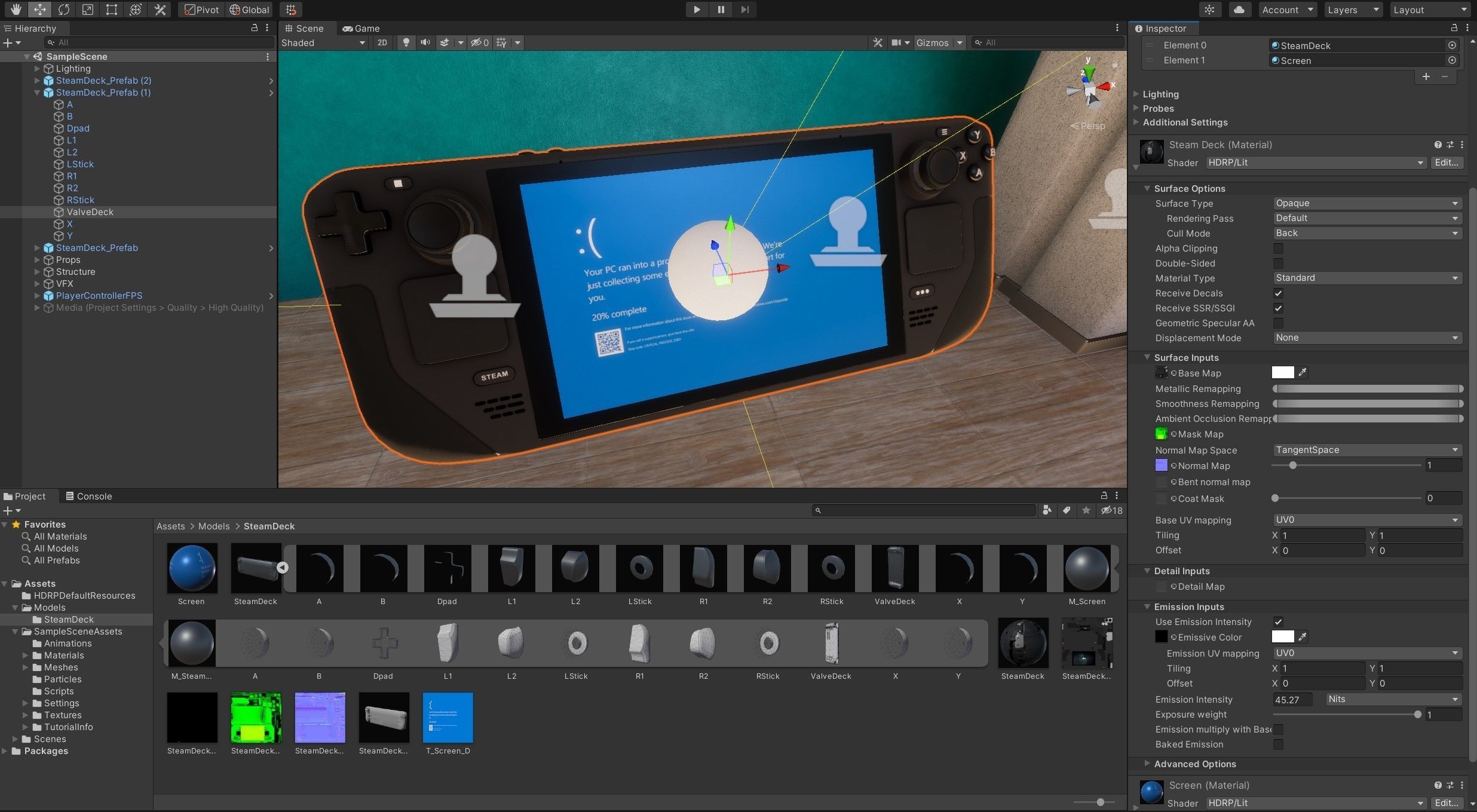
Task: Enable the Double-Sided checkbox
Action: (x=1278, y=263)
